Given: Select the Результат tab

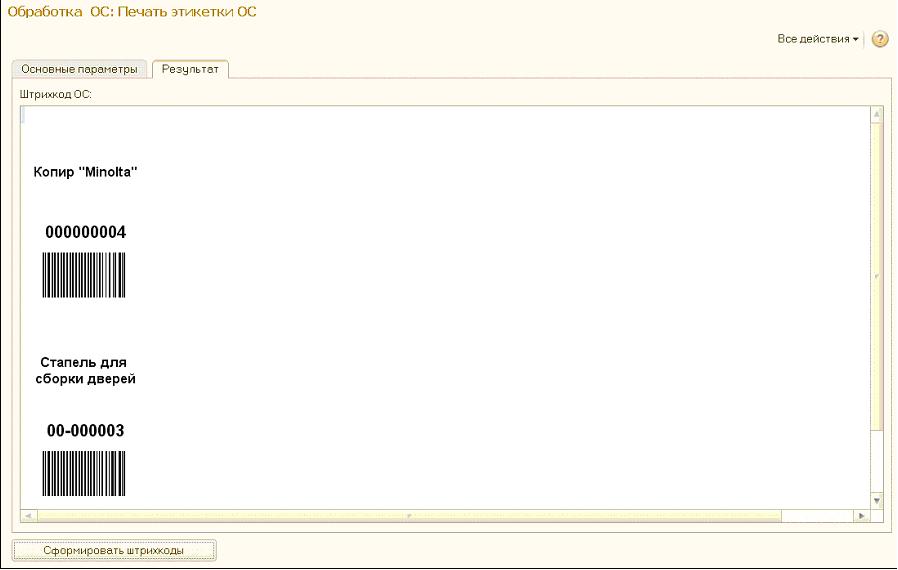Looking at the screenshot, I should (x=190, y=69).
